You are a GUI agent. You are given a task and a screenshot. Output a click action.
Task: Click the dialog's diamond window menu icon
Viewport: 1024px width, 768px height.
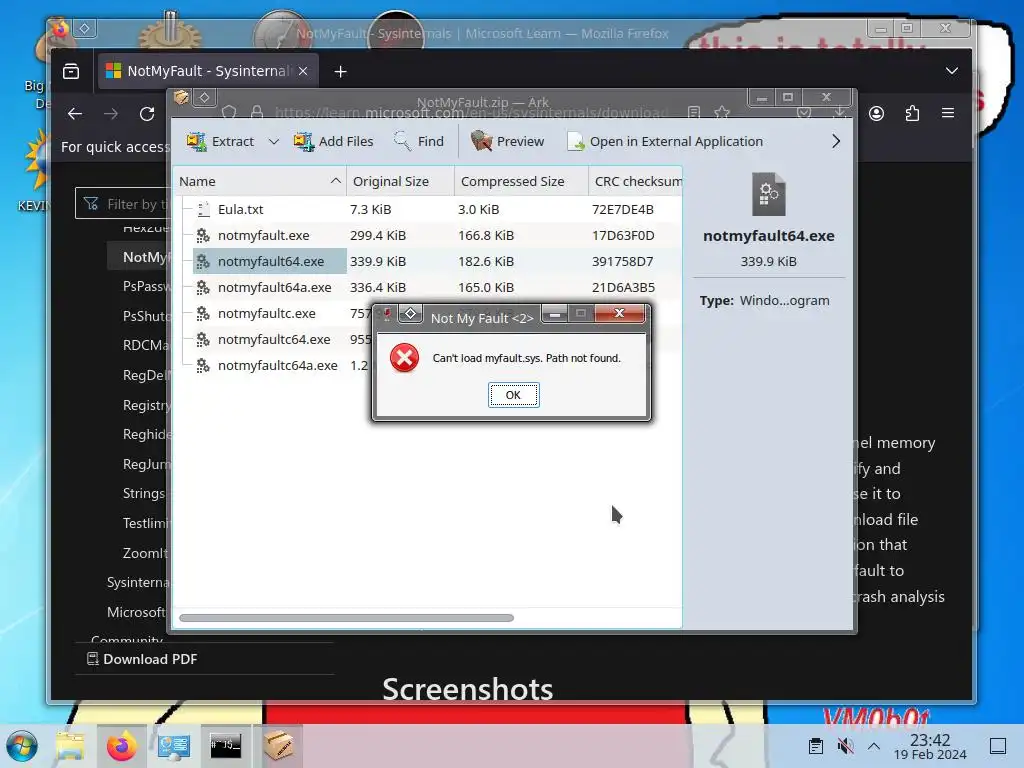point(410,313)
